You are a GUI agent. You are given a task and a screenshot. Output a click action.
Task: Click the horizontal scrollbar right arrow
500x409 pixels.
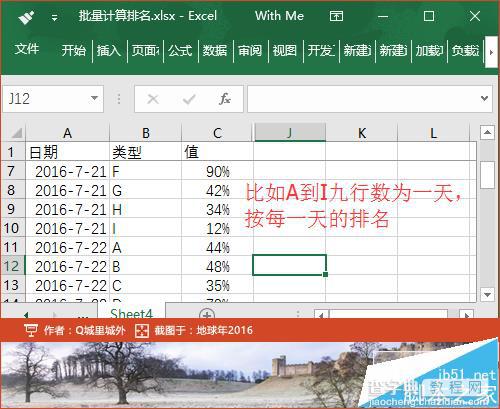(x=467, y=315)
